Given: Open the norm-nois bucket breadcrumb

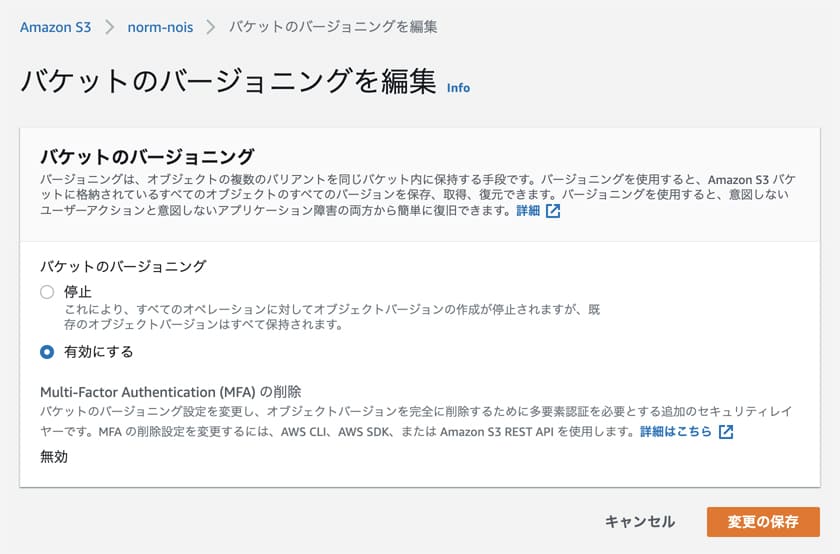Looking at the screenshot, I should pyautogui.click(x=160, y=27).
